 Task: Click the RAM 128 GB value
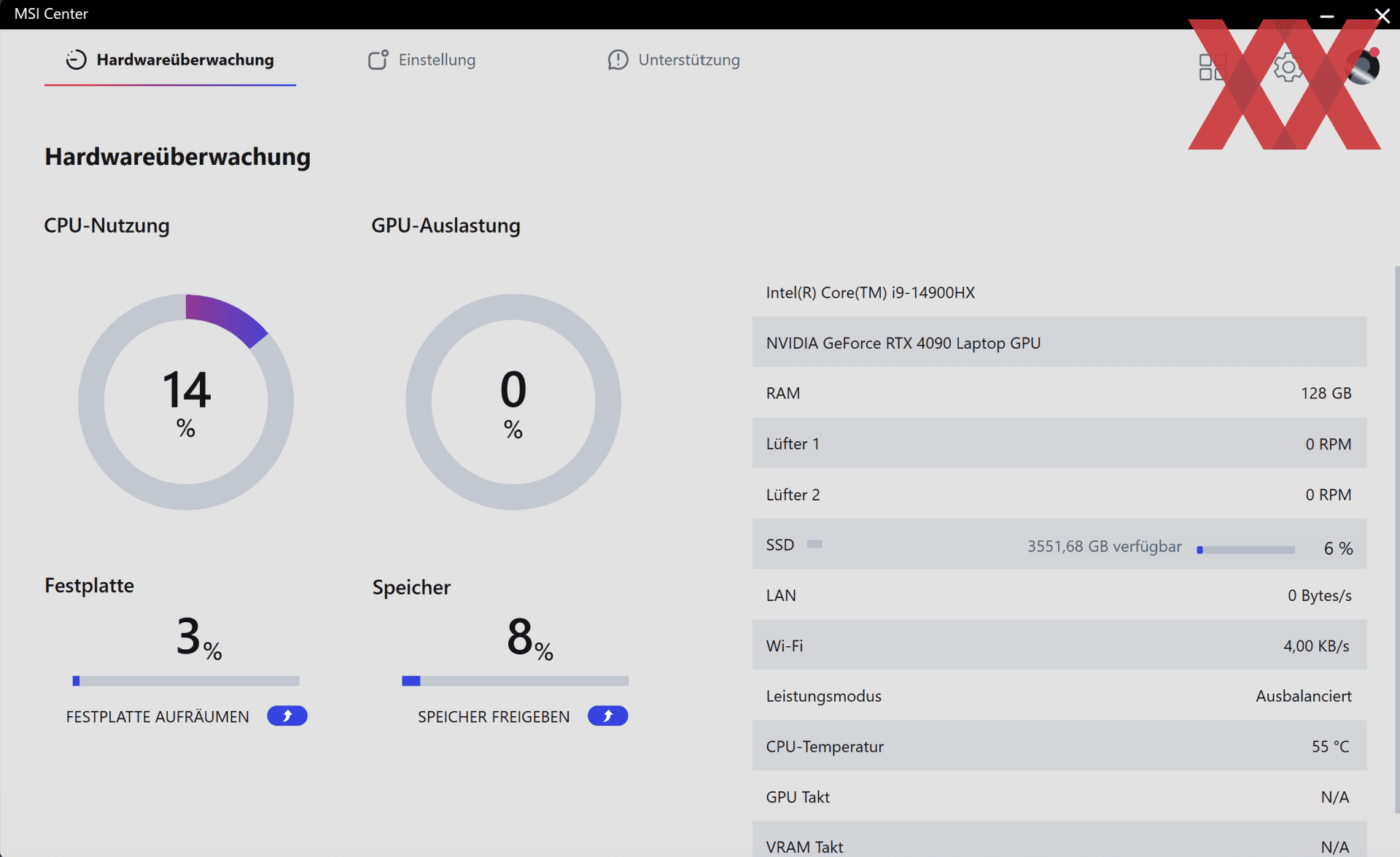pos(1326,394)
